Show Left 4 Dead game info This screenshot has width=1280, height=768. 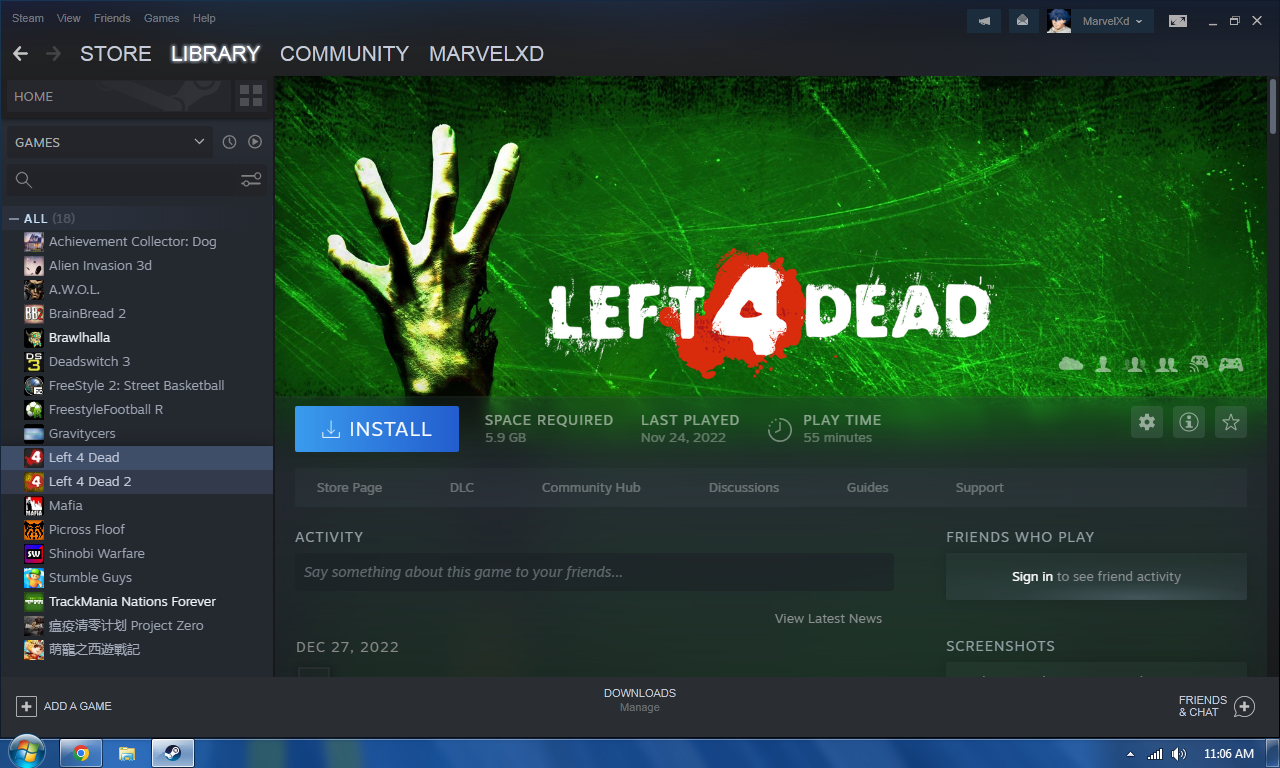[1189, 423]
